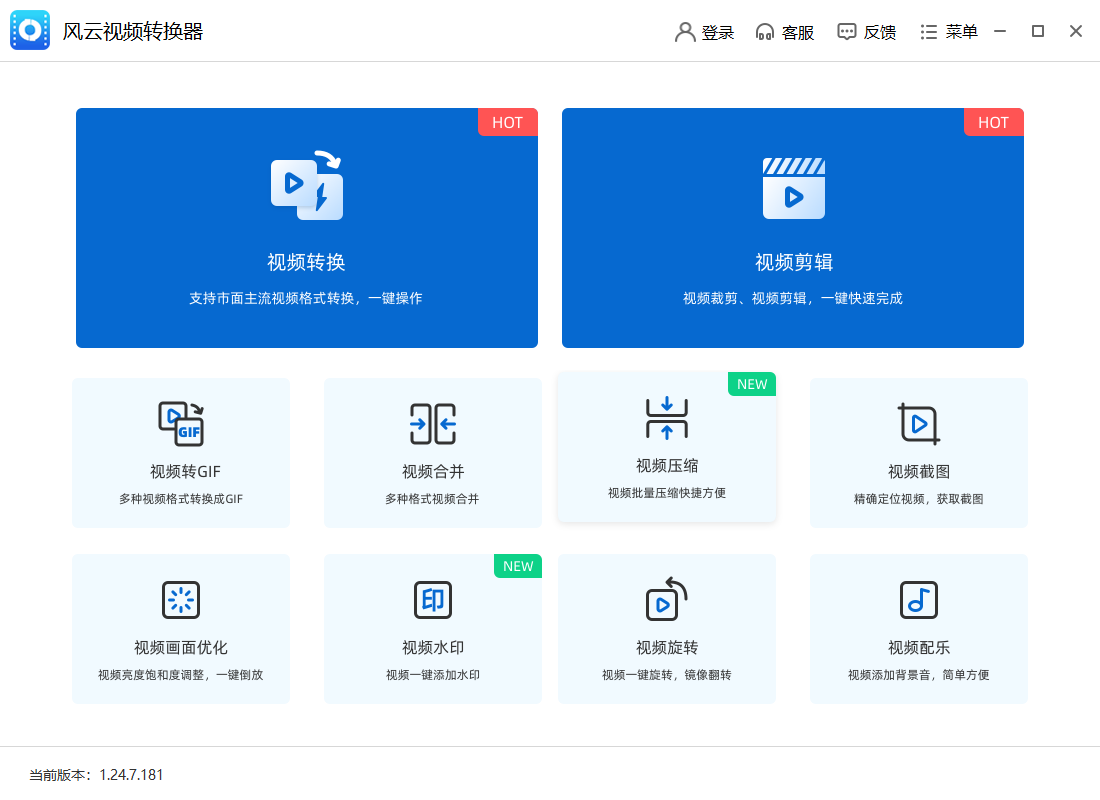Image resolution: width=1100 pixels, height=800 pixels.
Task: Open the 视频水印 watermark tool
Action: [432, 628]
